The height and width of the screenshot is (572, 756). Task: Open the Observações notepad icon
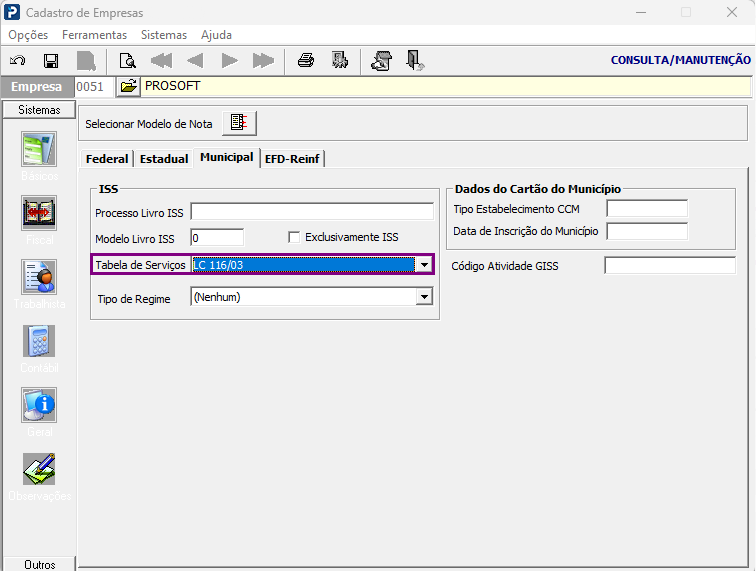pyautogui.click(x=39, y=469)
